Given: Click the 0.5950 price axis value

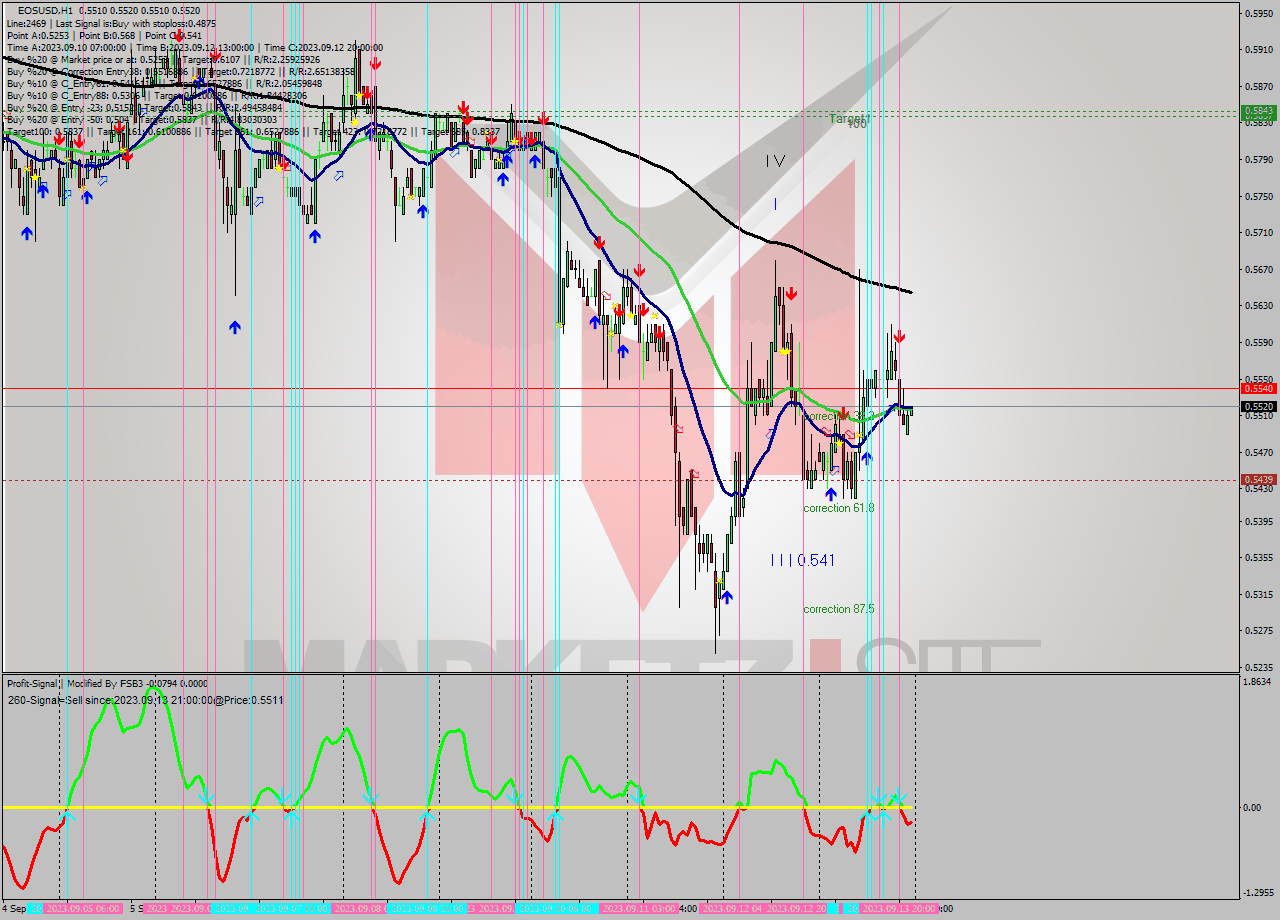Looking at the screenshot, I should [x=1258, y=13].
